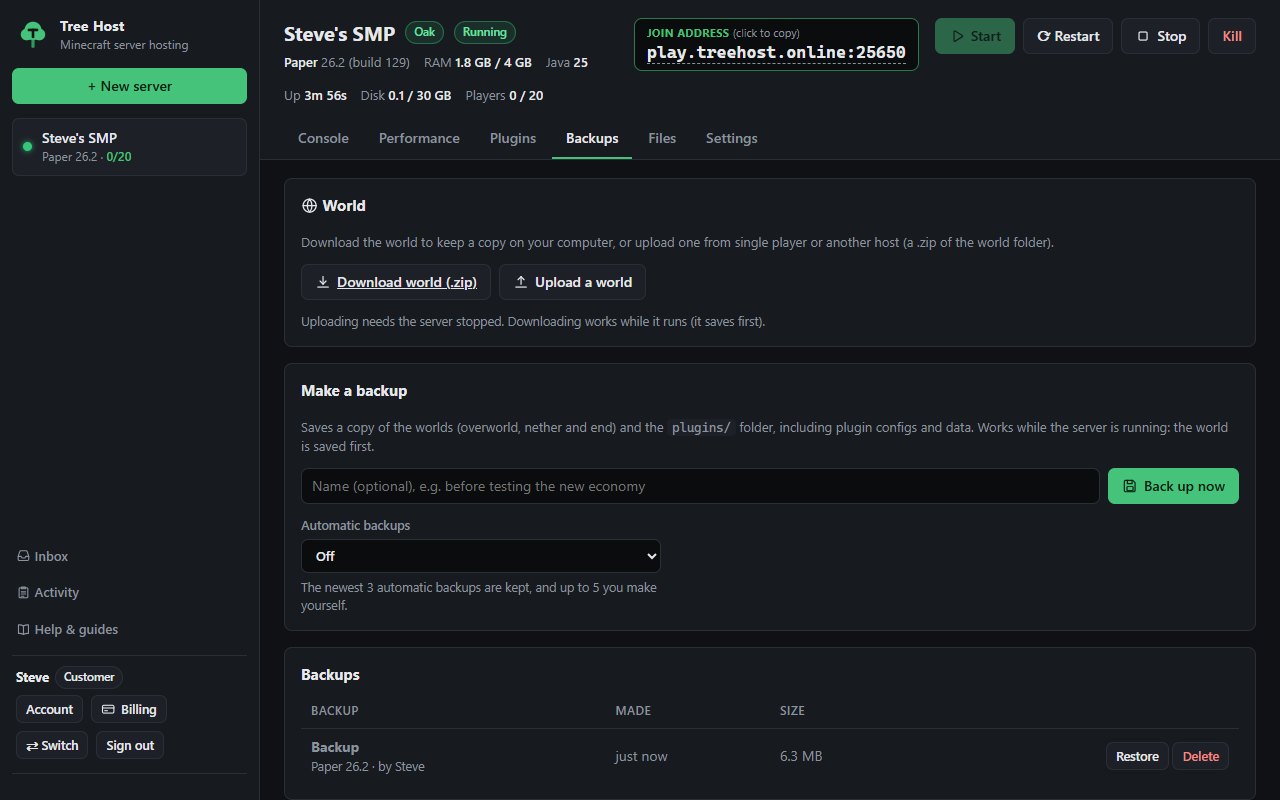Click the 'just now' made cell
The height and width of the screenshot is (800, 1280).
point(641,756)
